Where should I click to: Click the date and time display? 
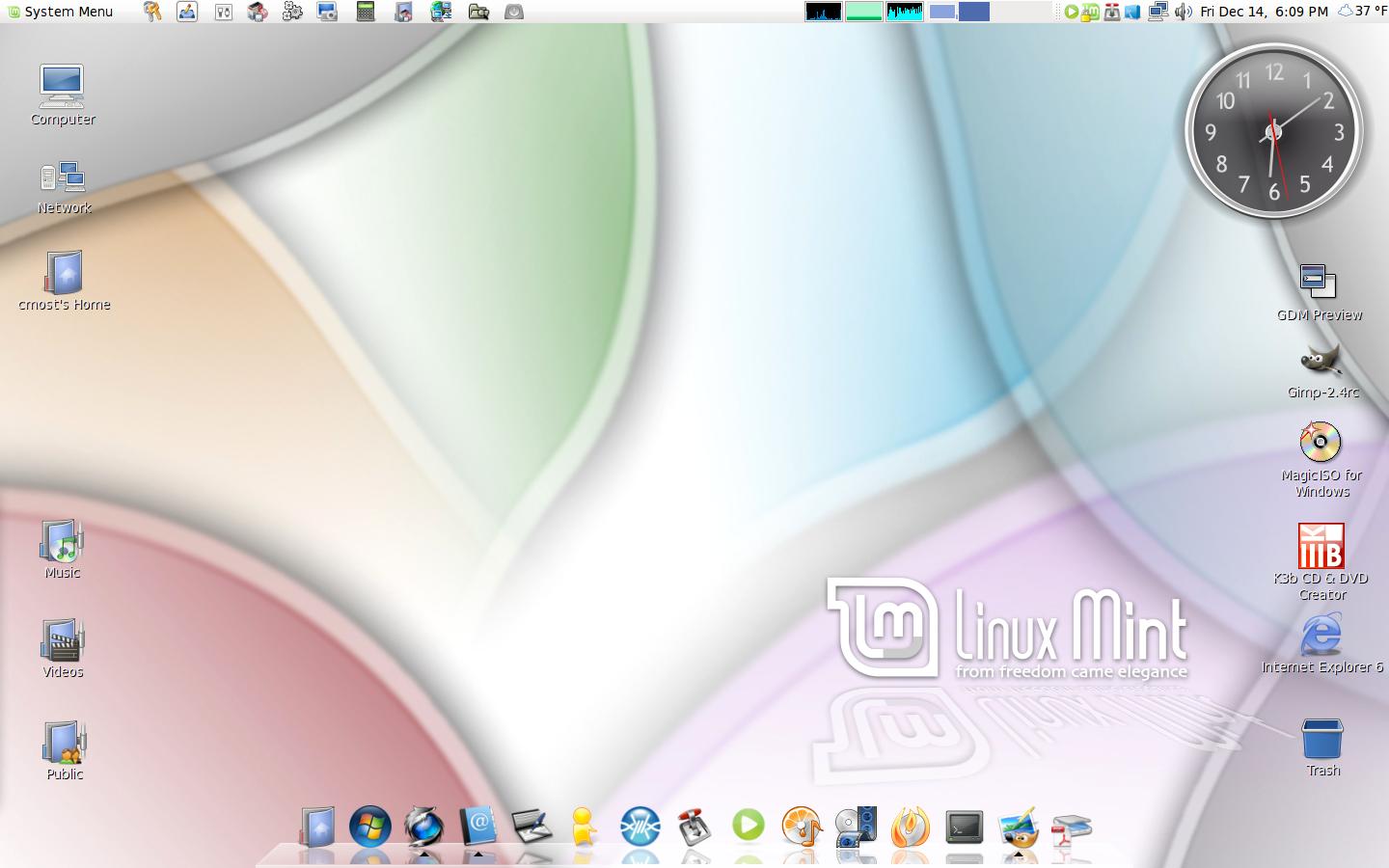click(1265, 12)
